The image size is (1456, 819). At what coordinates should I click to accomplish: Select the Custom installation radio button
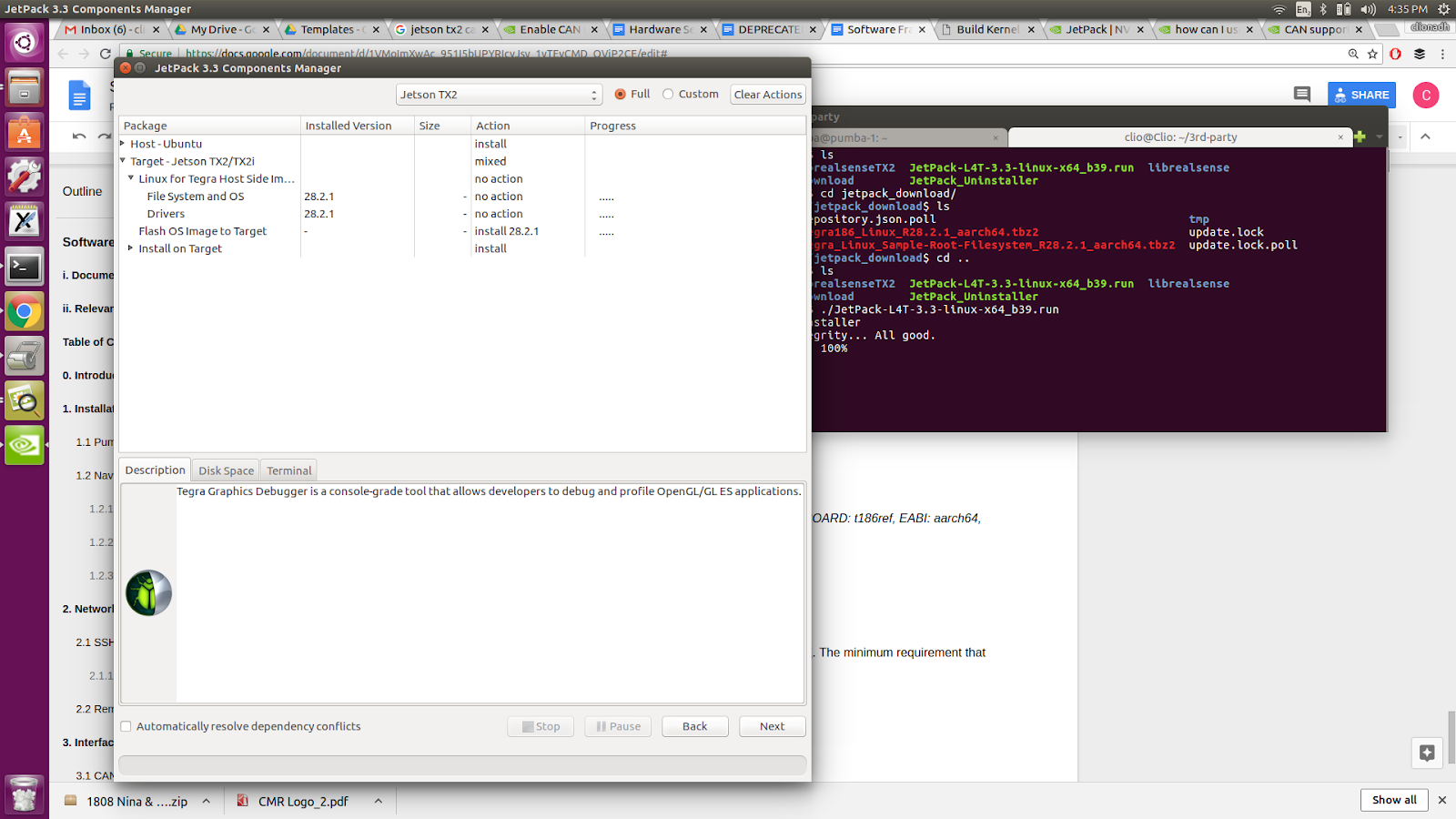click(668, 94)
